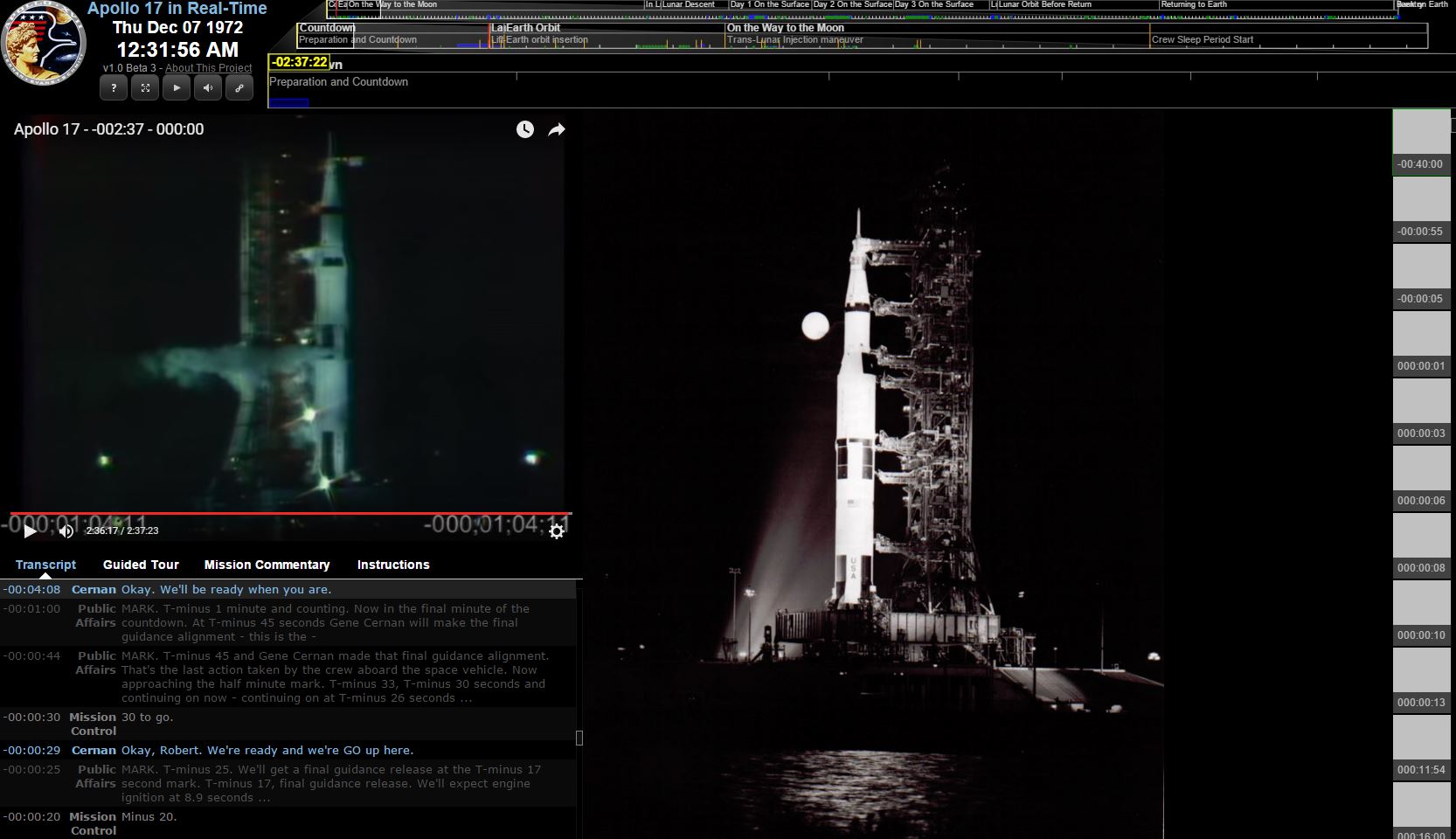This screenshot has height=839, width=1456.
Task: Click the link share button in header
Action: pyautogui.click(x=239, y=87)
